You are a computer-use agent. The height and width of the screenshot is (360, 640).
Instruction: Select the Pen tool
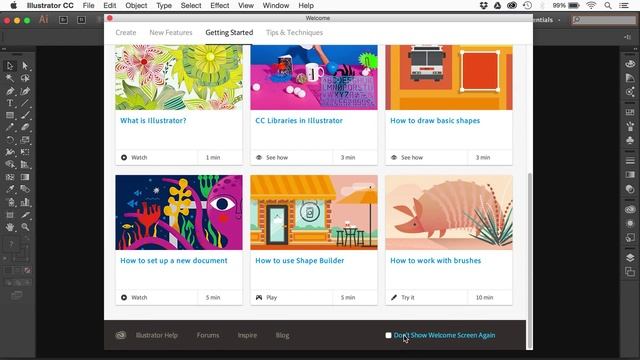coord(10,91)
